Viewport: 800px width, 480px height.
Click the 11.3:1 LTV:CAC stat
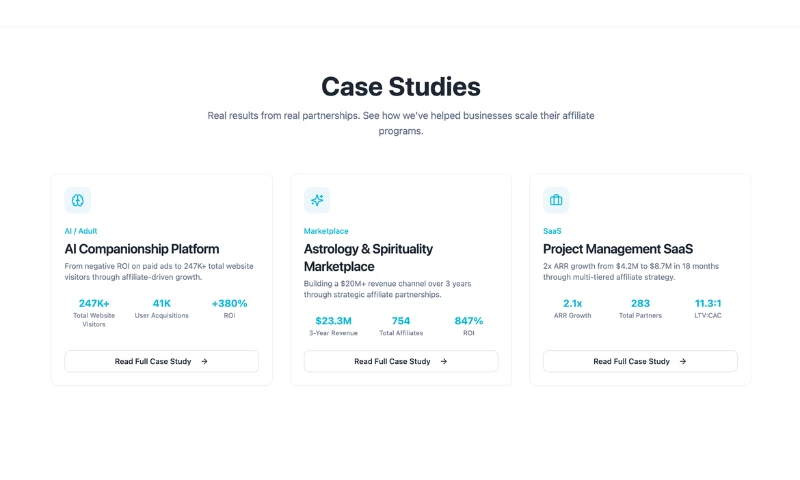[x=709, y=308]
